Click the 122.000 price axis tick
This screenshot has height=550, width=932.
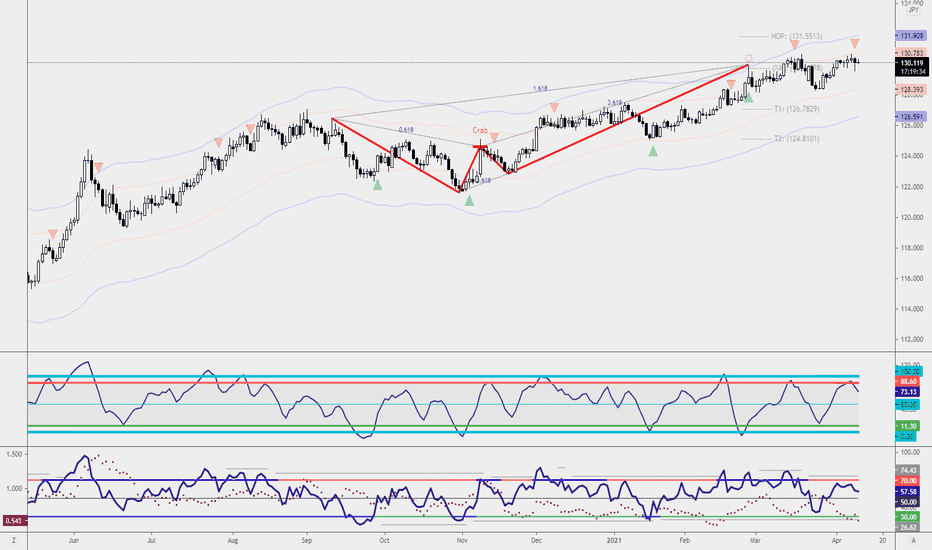coord(912,187)
